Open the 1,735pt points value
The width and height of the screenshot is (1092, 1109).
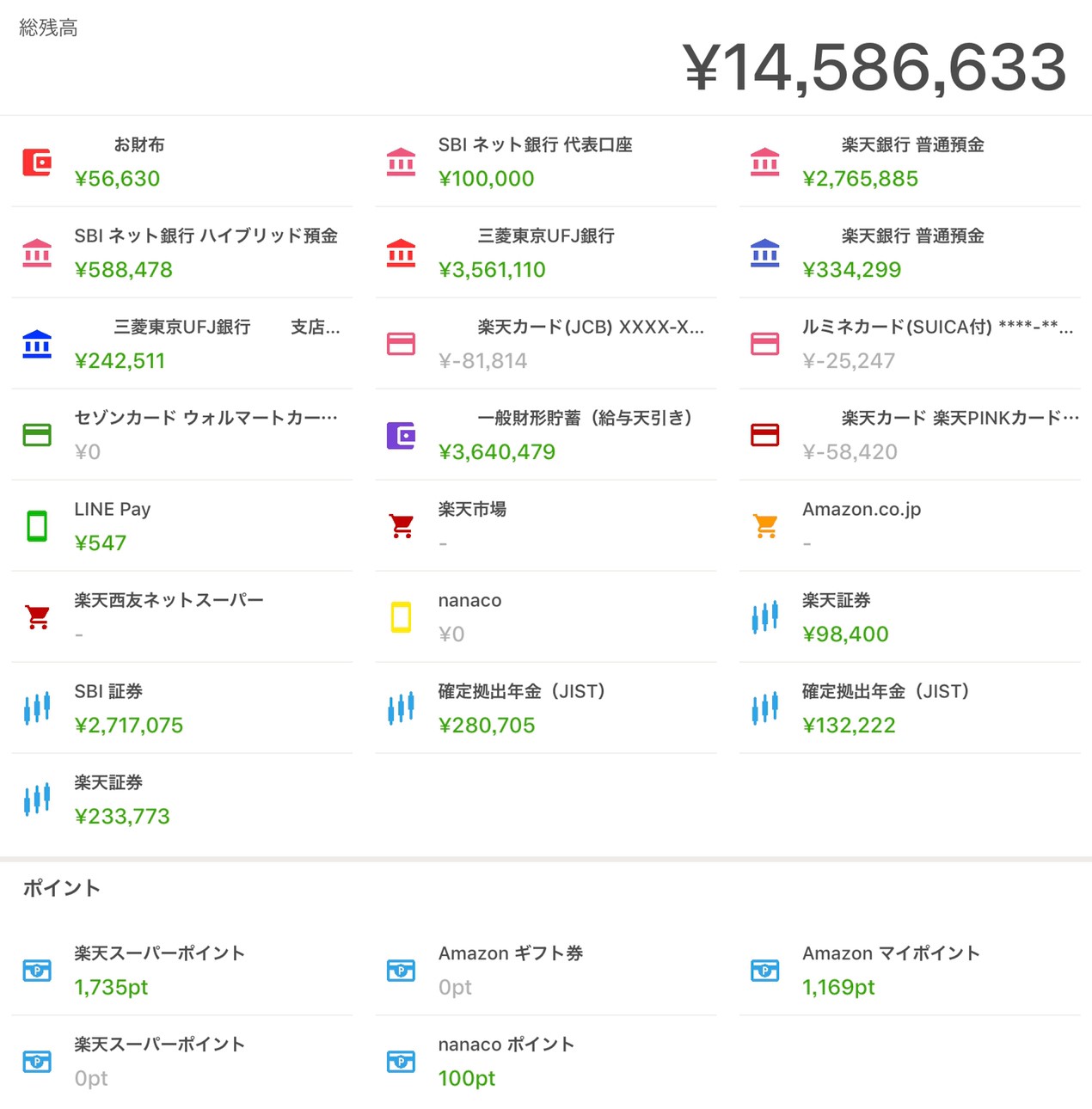(x=112, y=988)
